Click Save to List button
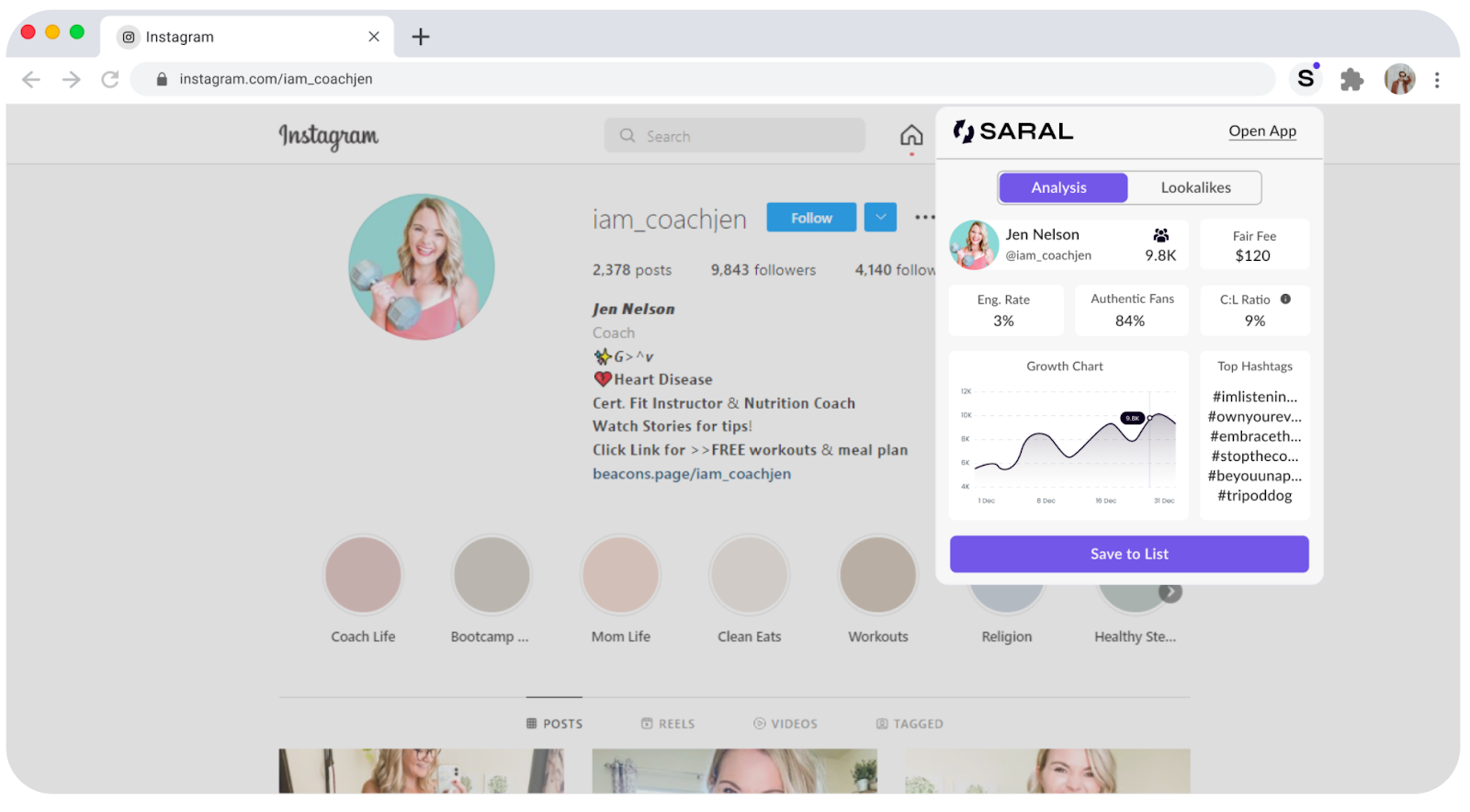The width and height of the screenshot is (1470, 812). (x=1129, y=554)
